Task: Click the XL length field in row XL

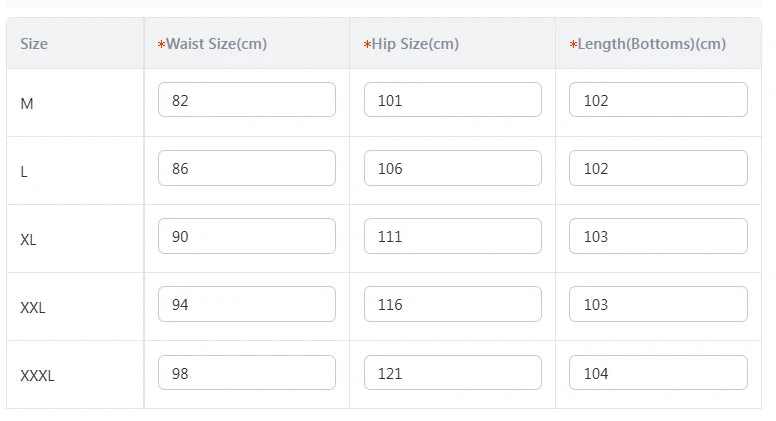Action: 658,236
